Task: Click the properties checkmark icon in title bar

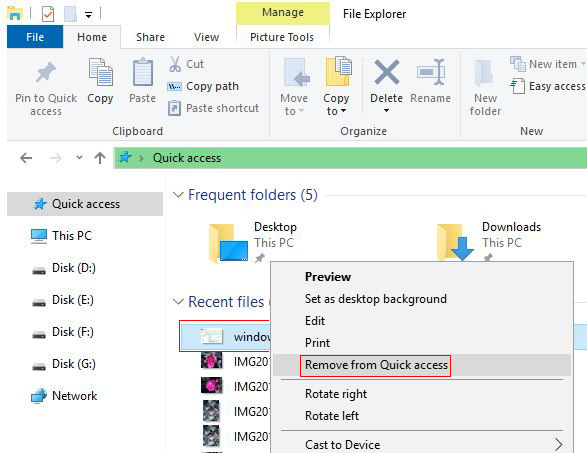Action: 48,14
